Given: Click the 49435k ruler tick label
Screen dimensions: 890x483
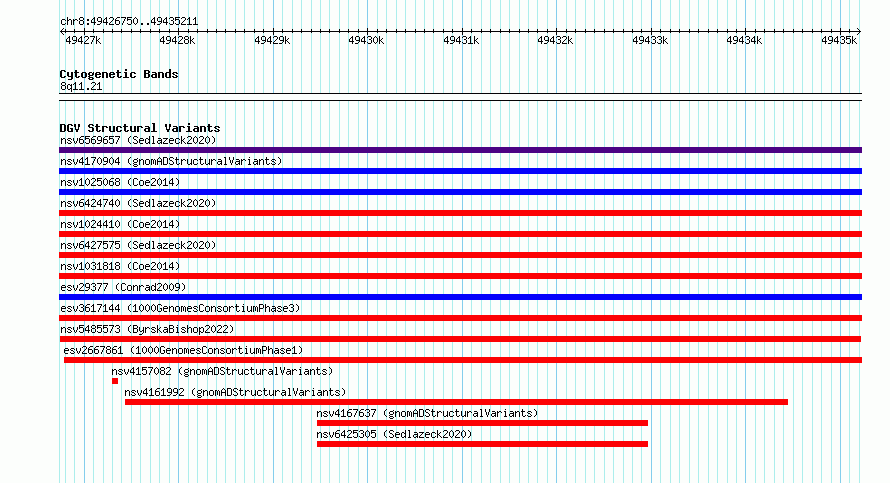Looking at the screenshot, I should (839, 40).
